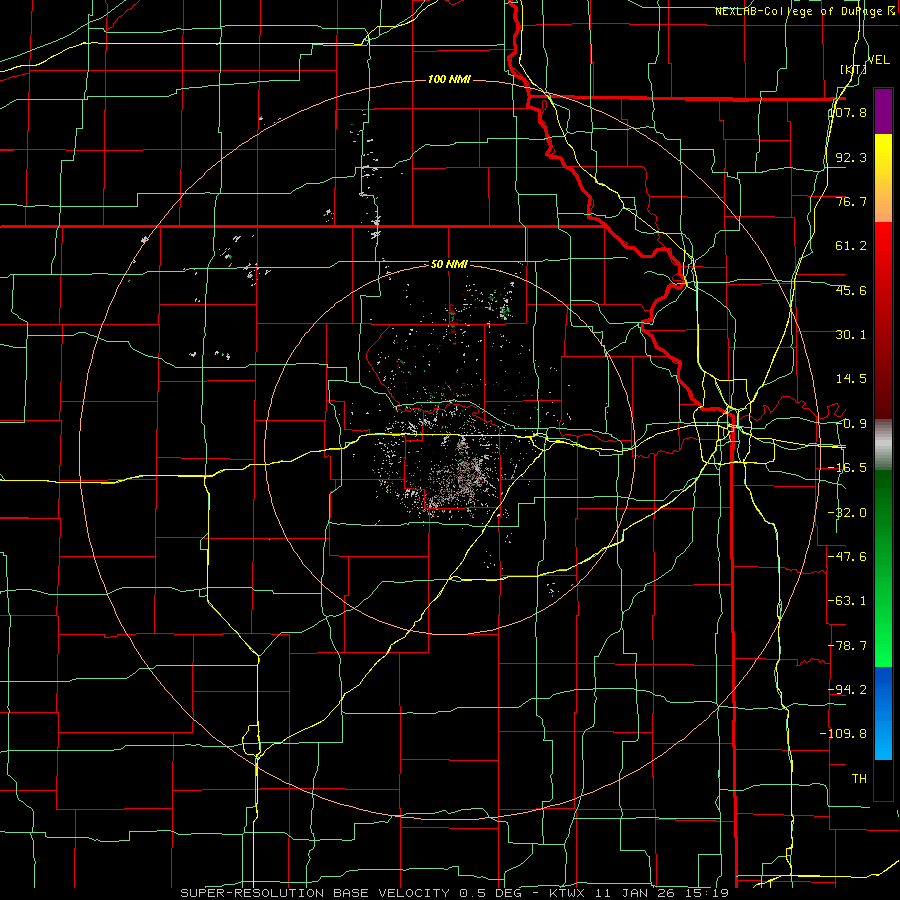
Task: Click the yellow-orange segment of the color bar
Action: pyautogui.click(x=883, y=178)
